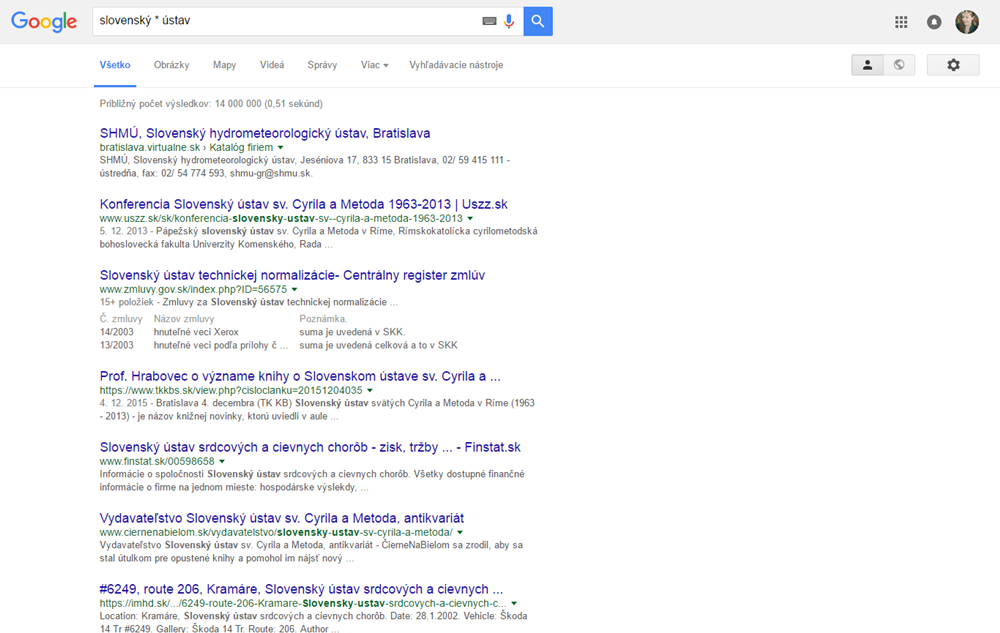
Task: Show private results with the person icon
Action: coord(867,65)
